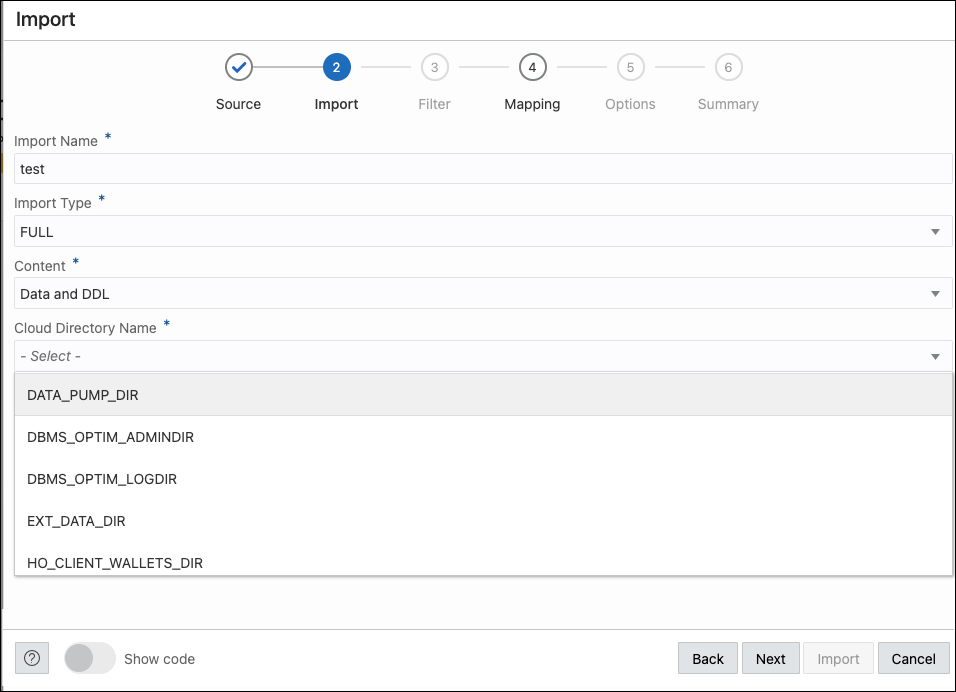This screenshot has height=692, width=956.
Task: Go to step 3 Filter circle
Action: click(x=435, y=67)
